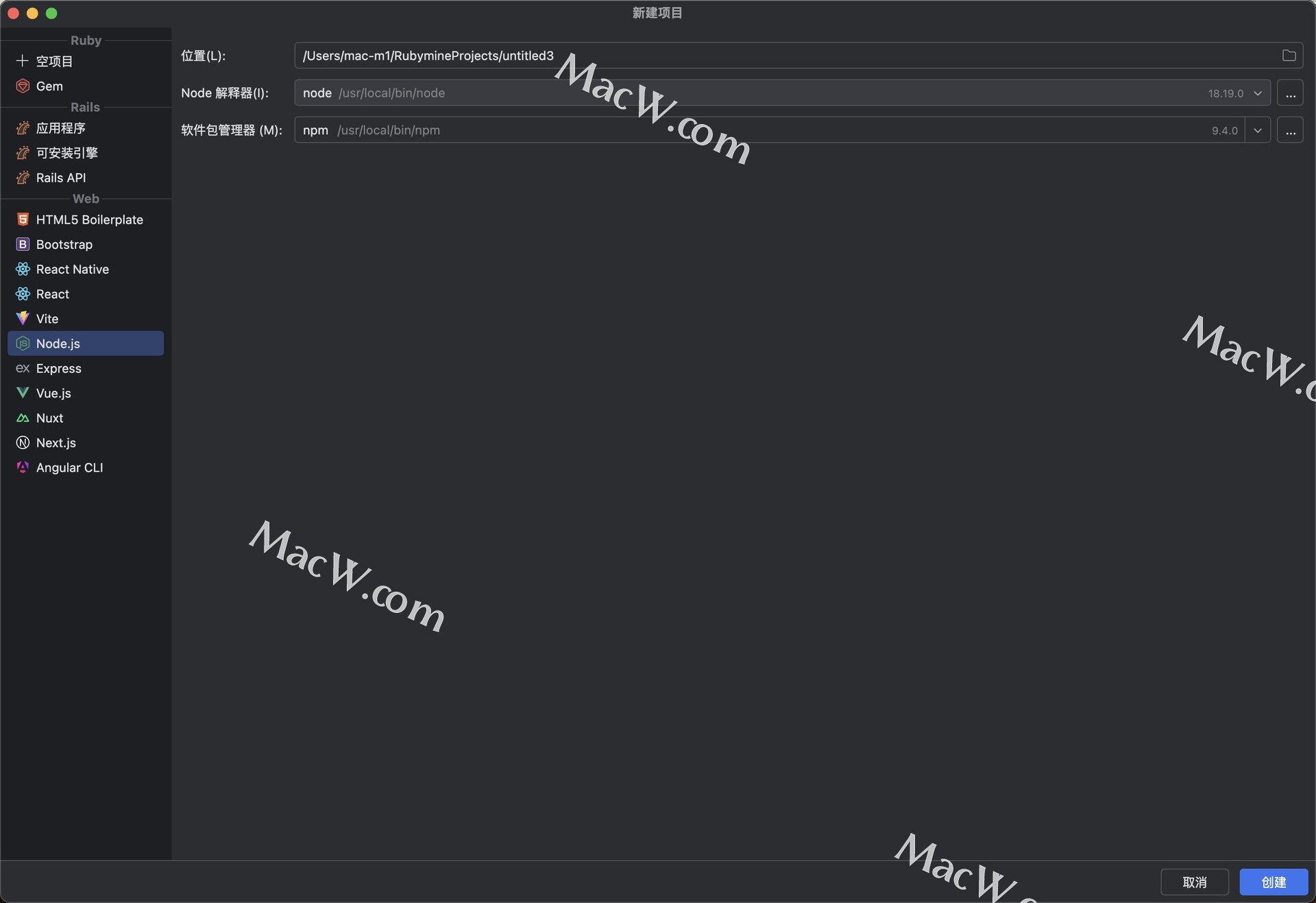Click the 位置(L): label
The image size is (1316, 903).
click(203, 56)
